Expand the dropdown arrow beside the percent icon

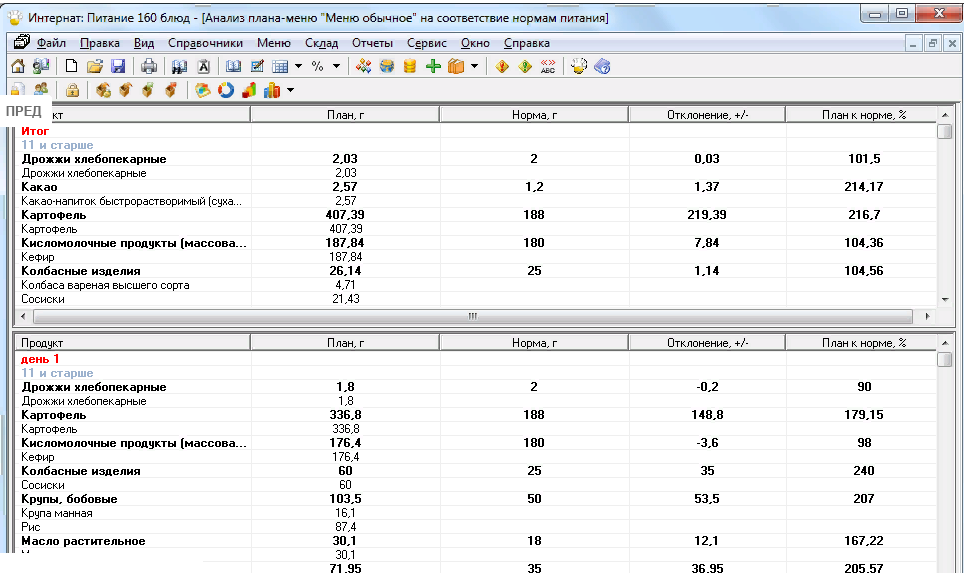click(336, 67)
